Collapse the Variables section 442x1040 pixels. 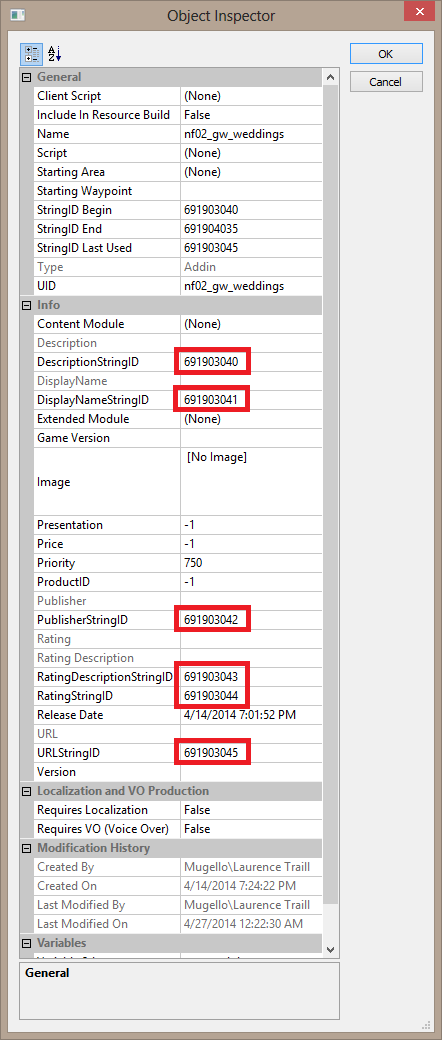pyautogui.click(x=27, y=943)
